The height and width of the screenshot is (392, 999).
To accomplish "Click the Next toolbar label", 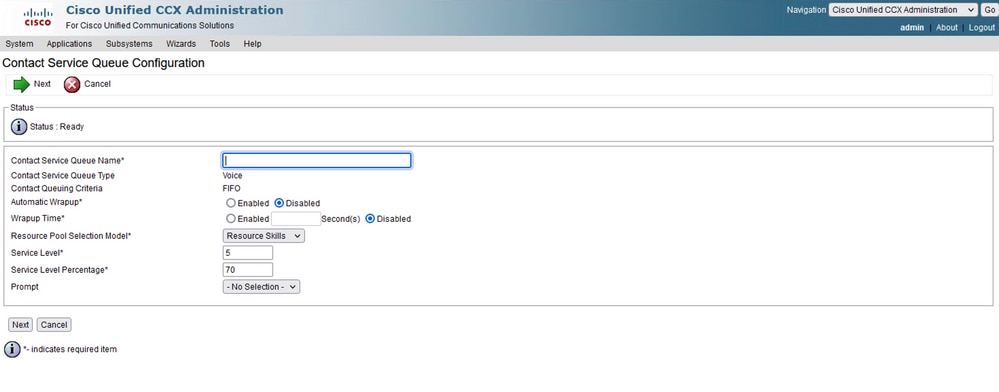I will 43,84.
